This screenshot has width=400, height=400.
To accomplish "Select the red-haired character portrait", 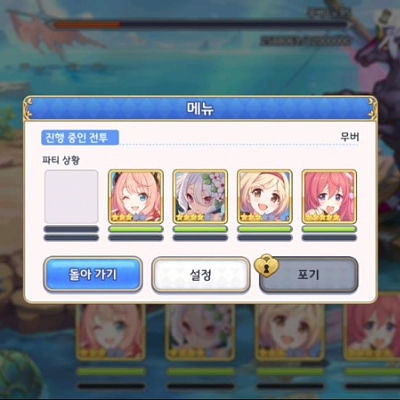I will click(329, 197).
